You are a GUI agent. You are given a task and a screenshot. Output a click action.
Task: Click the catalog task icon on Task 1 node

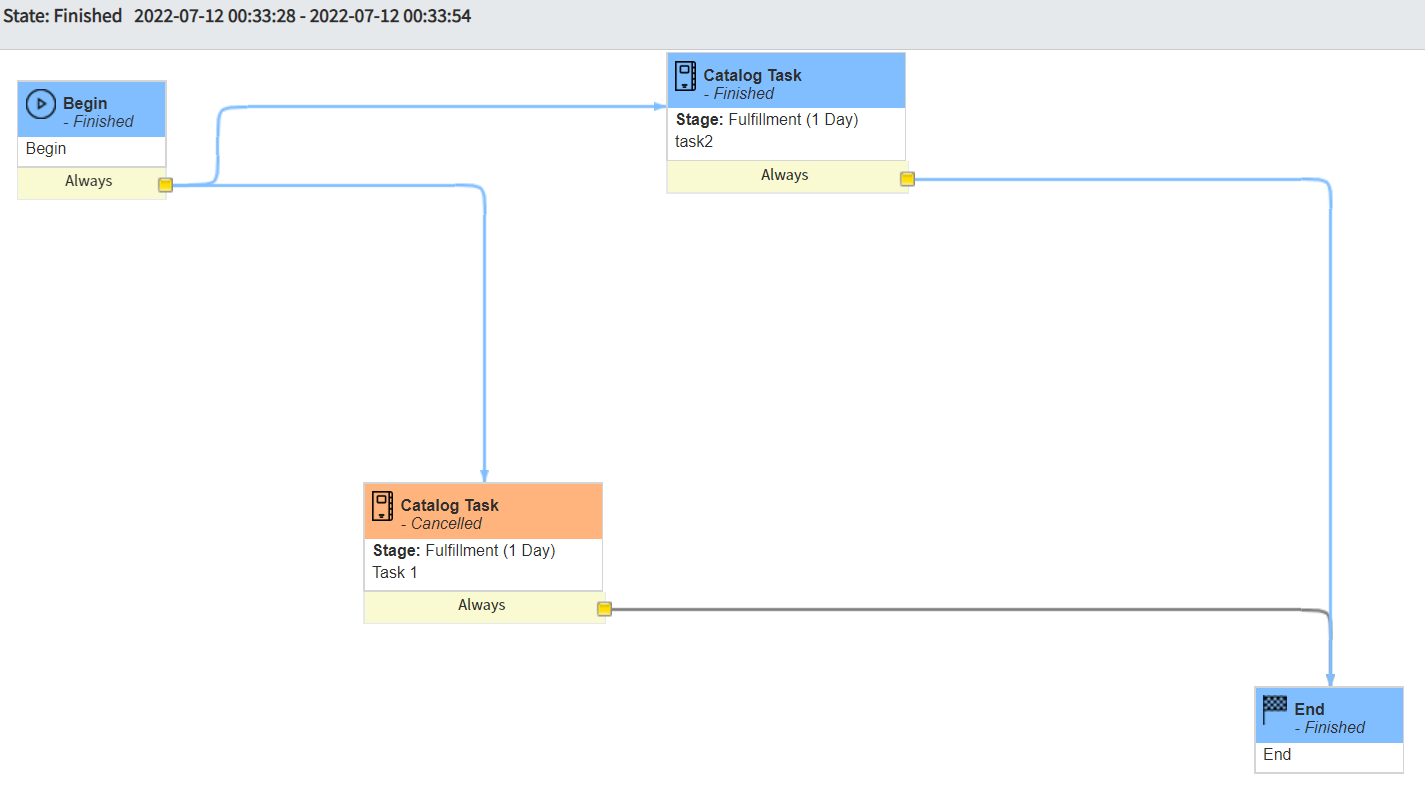(x=381, y=505)
